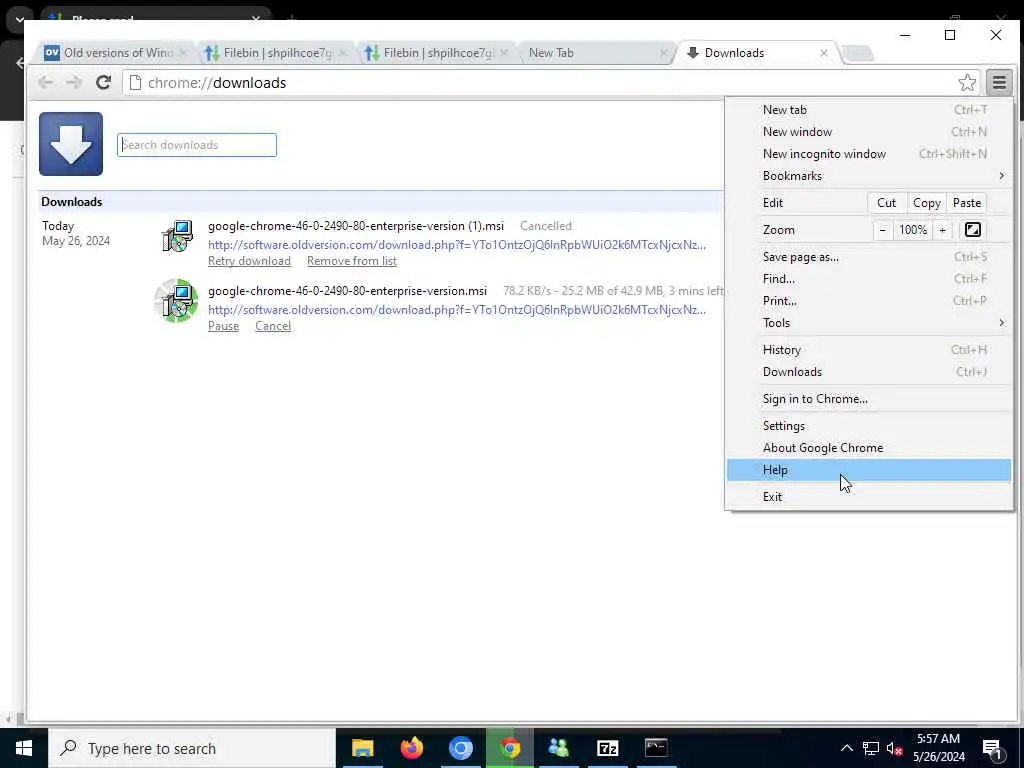Select New tab from the menu
The height and width of the screenshot is (768, 1024).
(869, 110)
